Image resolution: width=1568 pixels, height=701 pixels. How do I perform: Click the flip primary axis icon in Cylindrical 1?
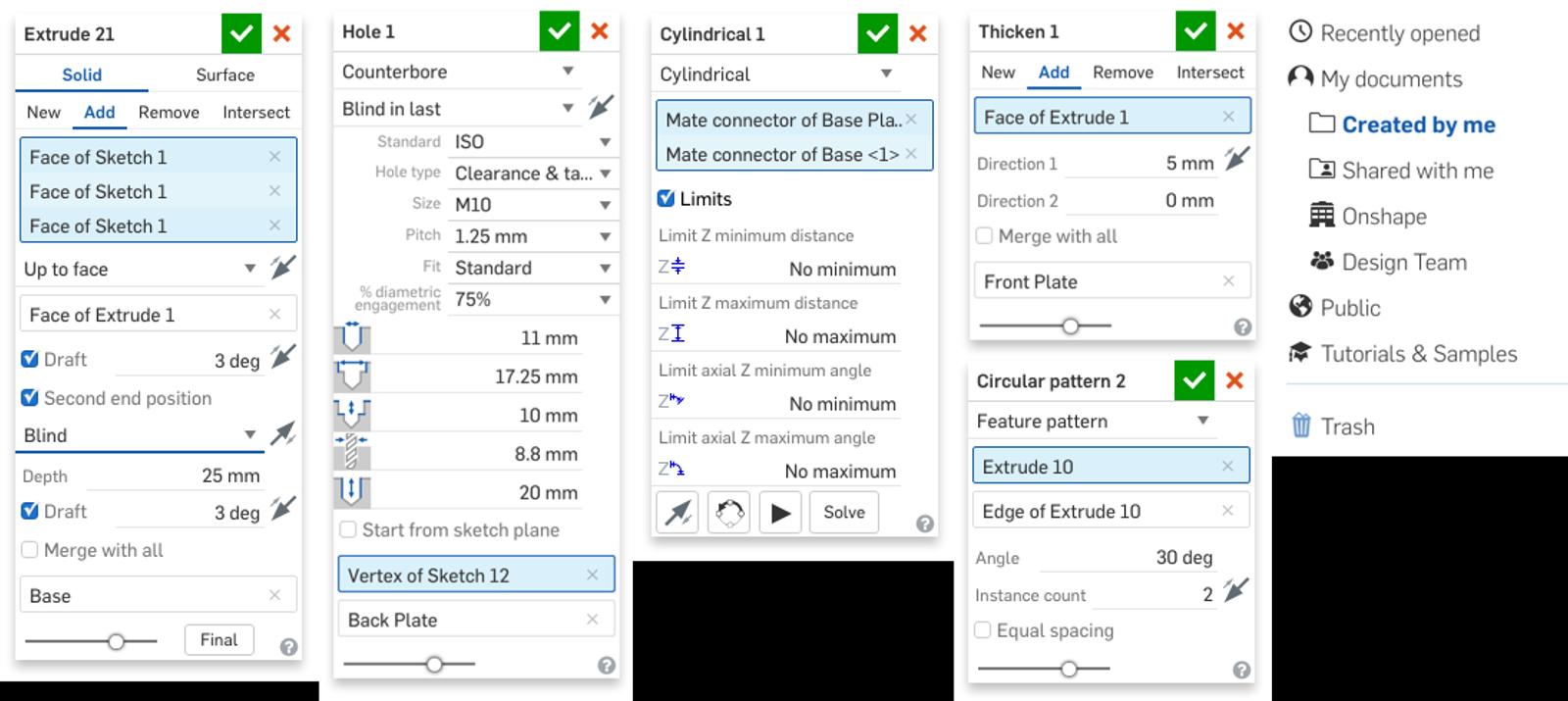[x=677, y=512]
